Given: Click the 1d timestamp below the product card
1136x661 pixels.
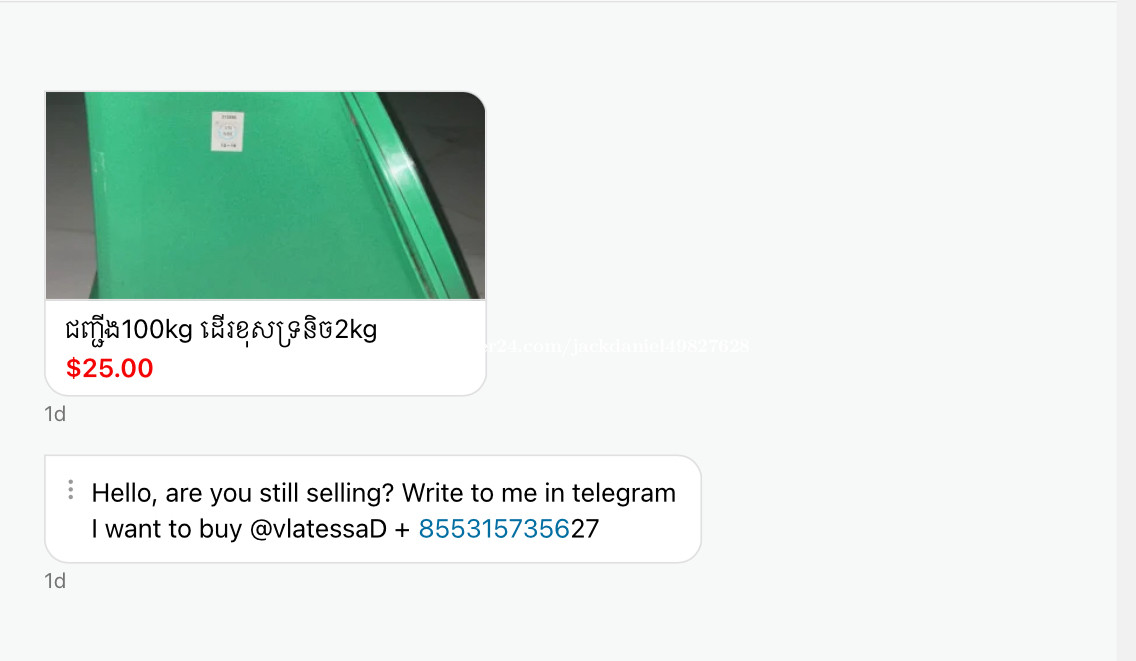Looking at the screenshot, I should tap(55, 414).
